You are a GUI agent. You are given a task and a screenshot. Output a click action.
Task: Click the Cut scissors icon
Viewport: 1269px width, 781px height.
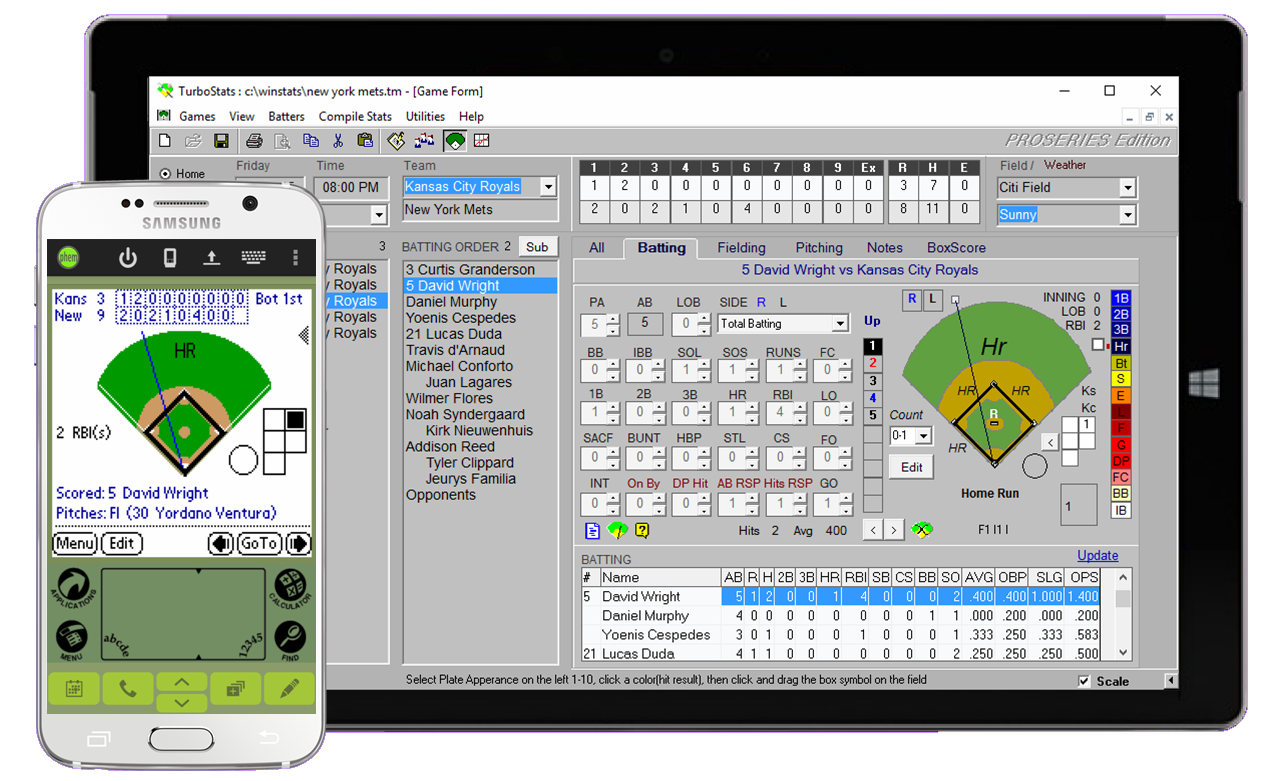(338, 141)
